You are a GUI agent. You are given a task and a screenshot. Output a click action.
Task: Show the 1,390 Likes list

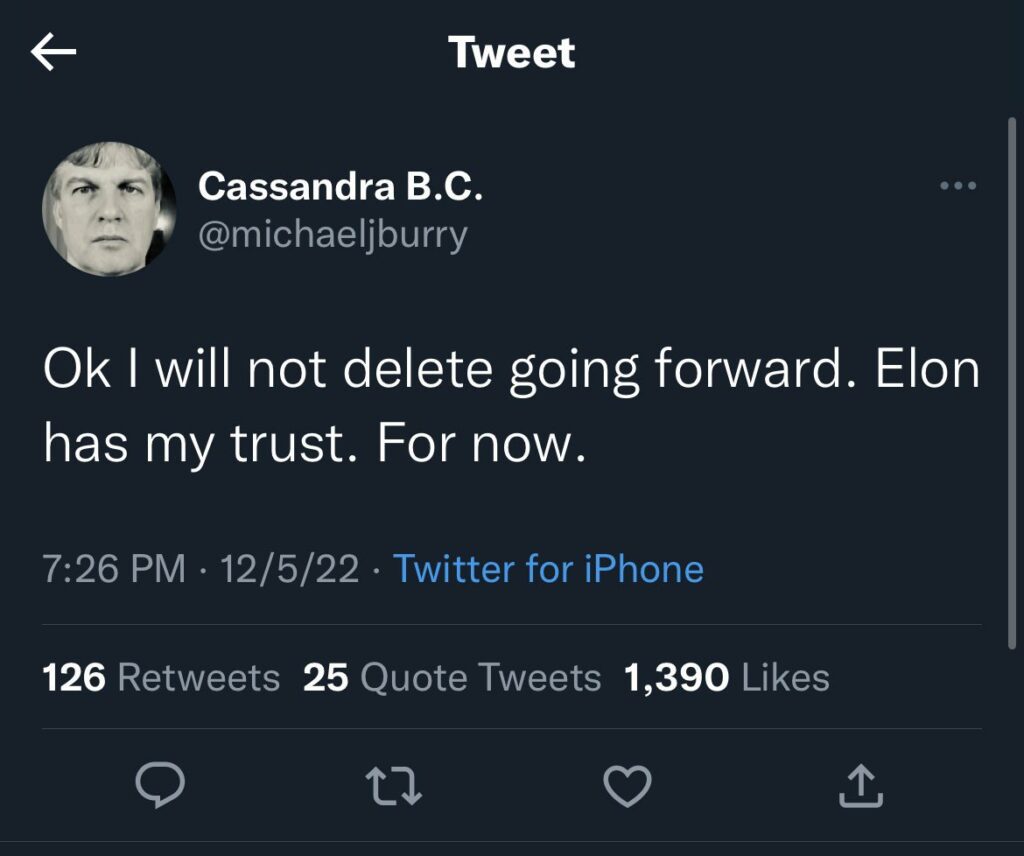(726, 678)
